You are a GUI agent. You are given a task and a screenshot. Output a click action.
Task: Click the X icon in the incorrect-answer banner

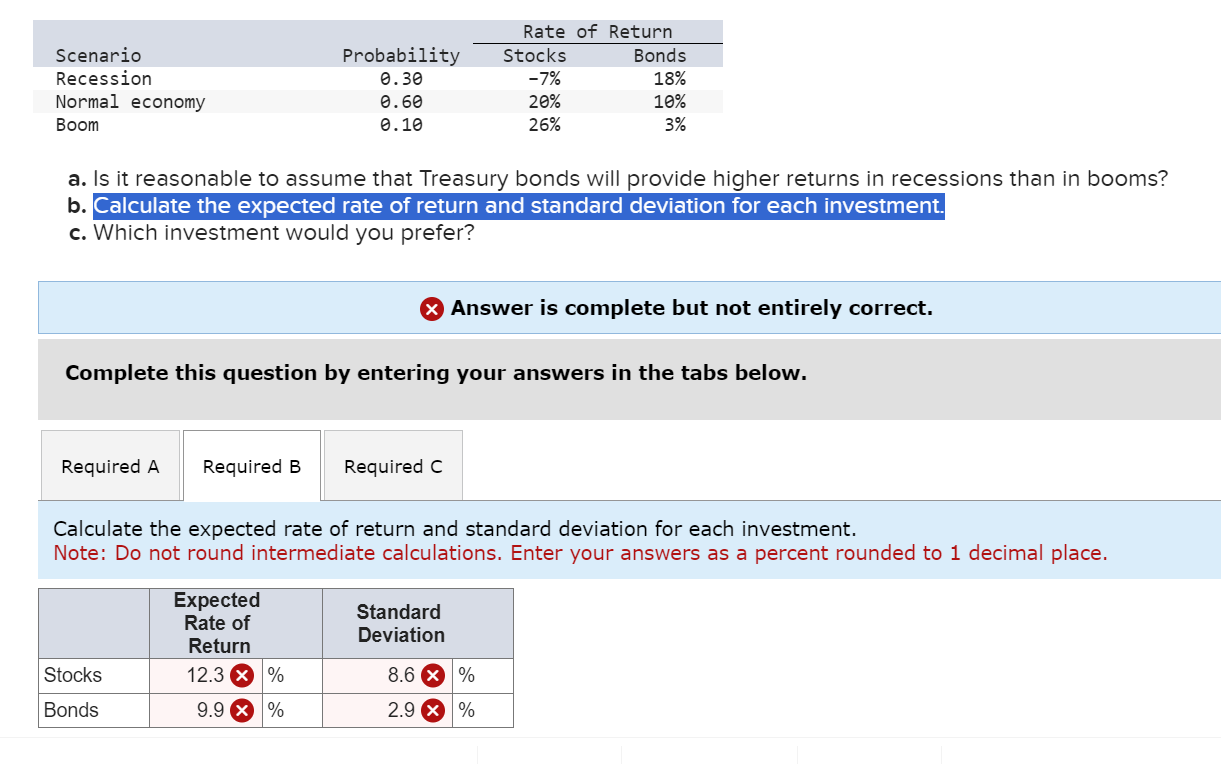click(x=431, y=308)
